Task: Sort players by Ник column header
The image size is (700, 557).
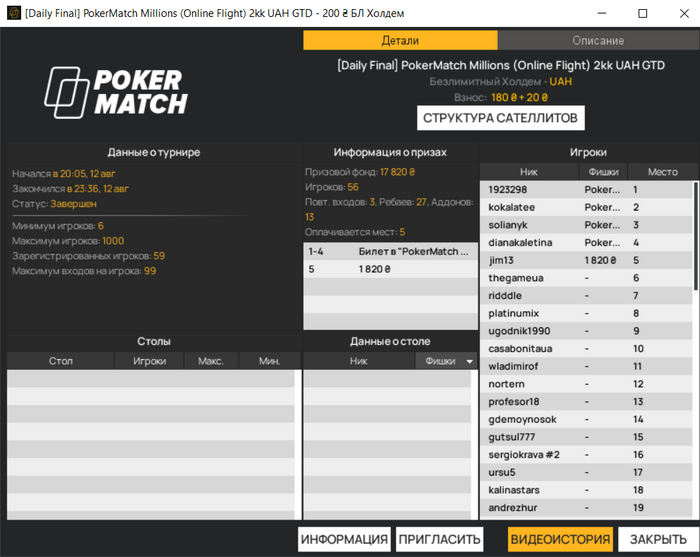Action: click(529, 172)
